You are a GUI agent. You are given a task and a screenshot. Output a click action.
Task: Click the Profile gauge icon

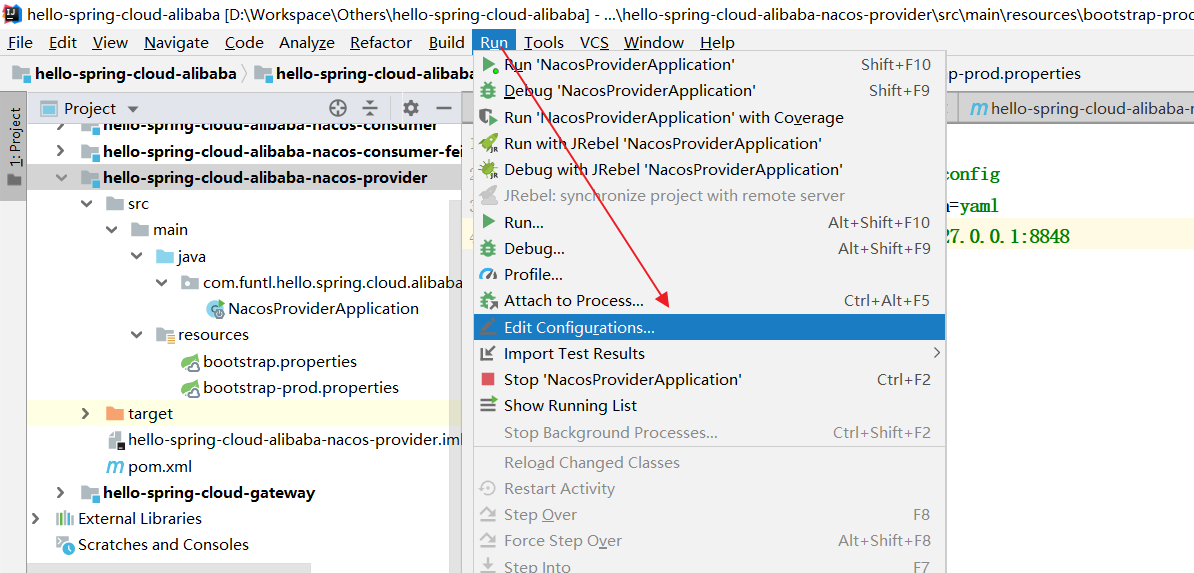coord(489,274)
